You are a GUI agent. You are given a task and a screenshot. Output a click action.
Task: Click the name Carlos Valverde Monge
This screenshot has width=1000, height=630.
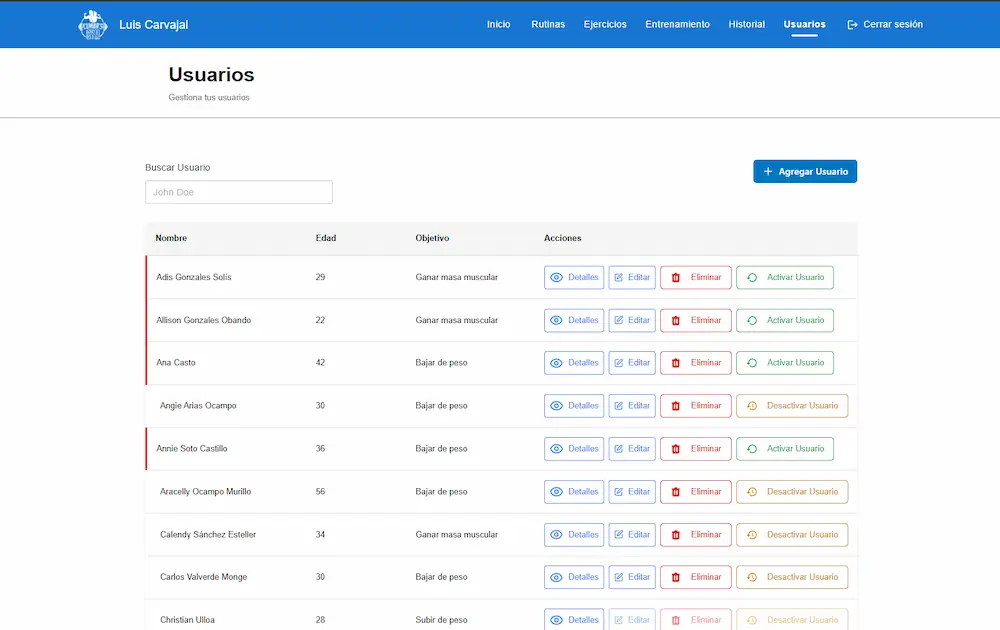(x=203, y=577)
